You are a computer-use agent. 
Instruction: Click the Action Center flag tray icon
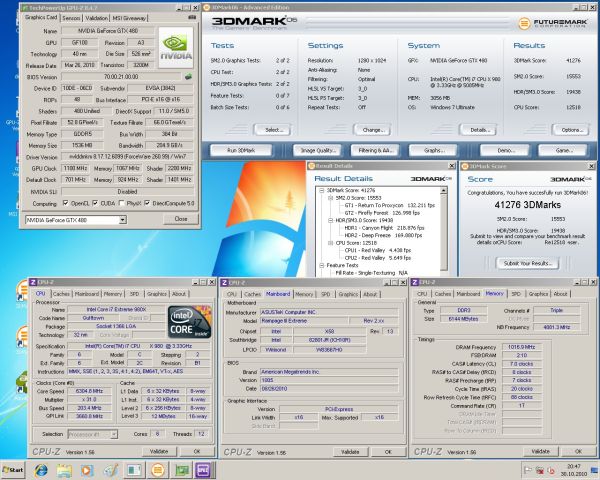[x=528, y=470]
